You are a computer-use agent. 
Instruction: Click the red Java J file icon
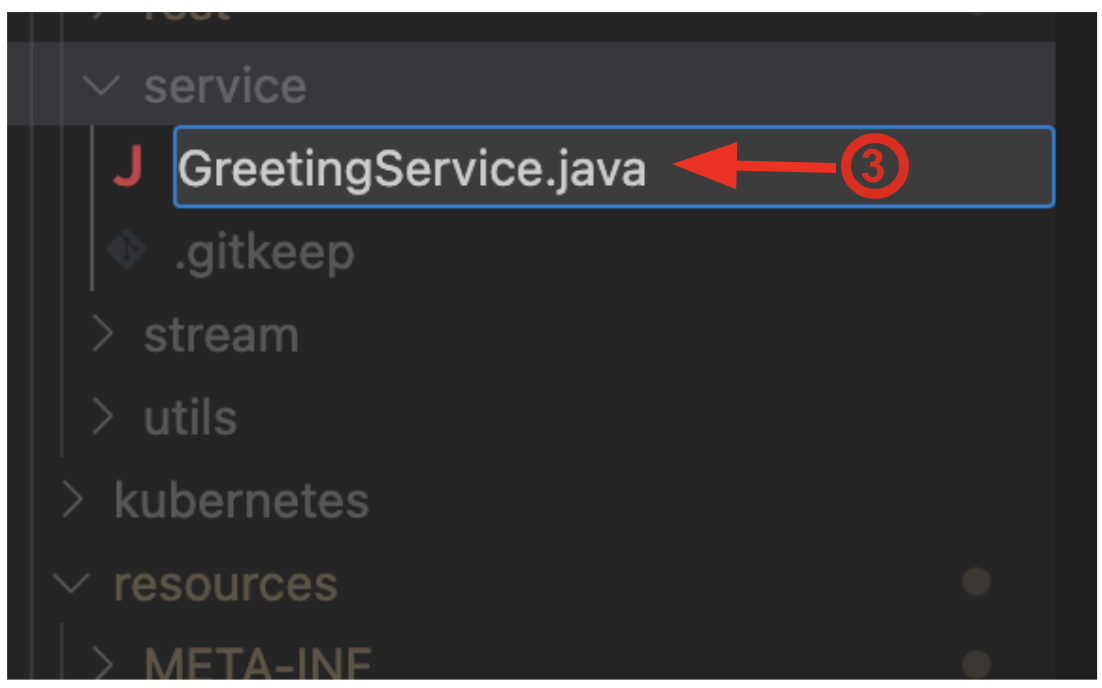click(127, 168)
